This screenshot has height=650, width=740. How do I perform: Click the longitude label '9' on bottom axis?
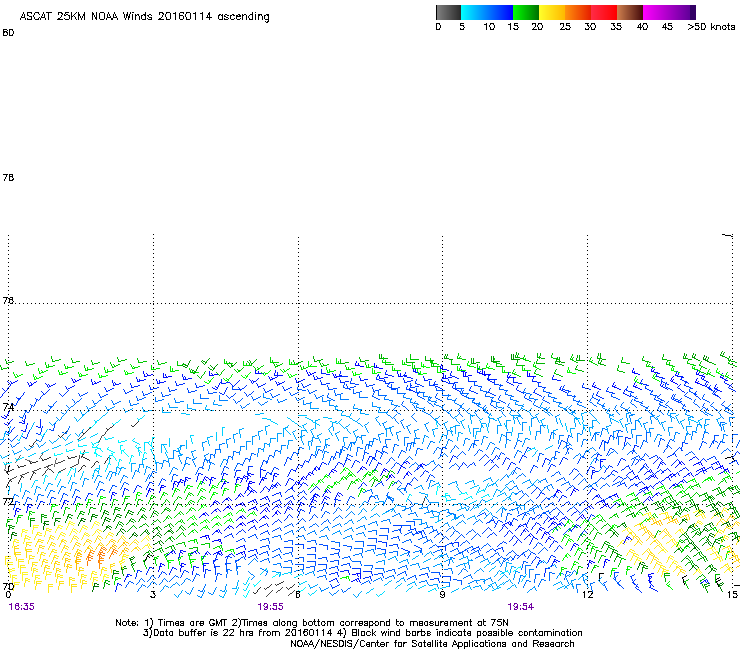click(442, 594)
